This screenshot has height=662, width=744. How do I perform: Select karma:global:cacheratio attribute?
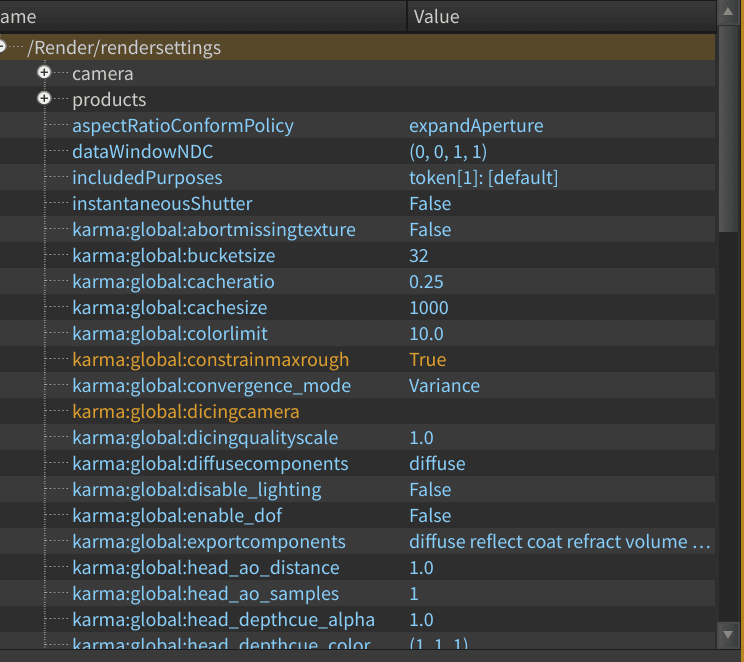(x=173, y=282)
